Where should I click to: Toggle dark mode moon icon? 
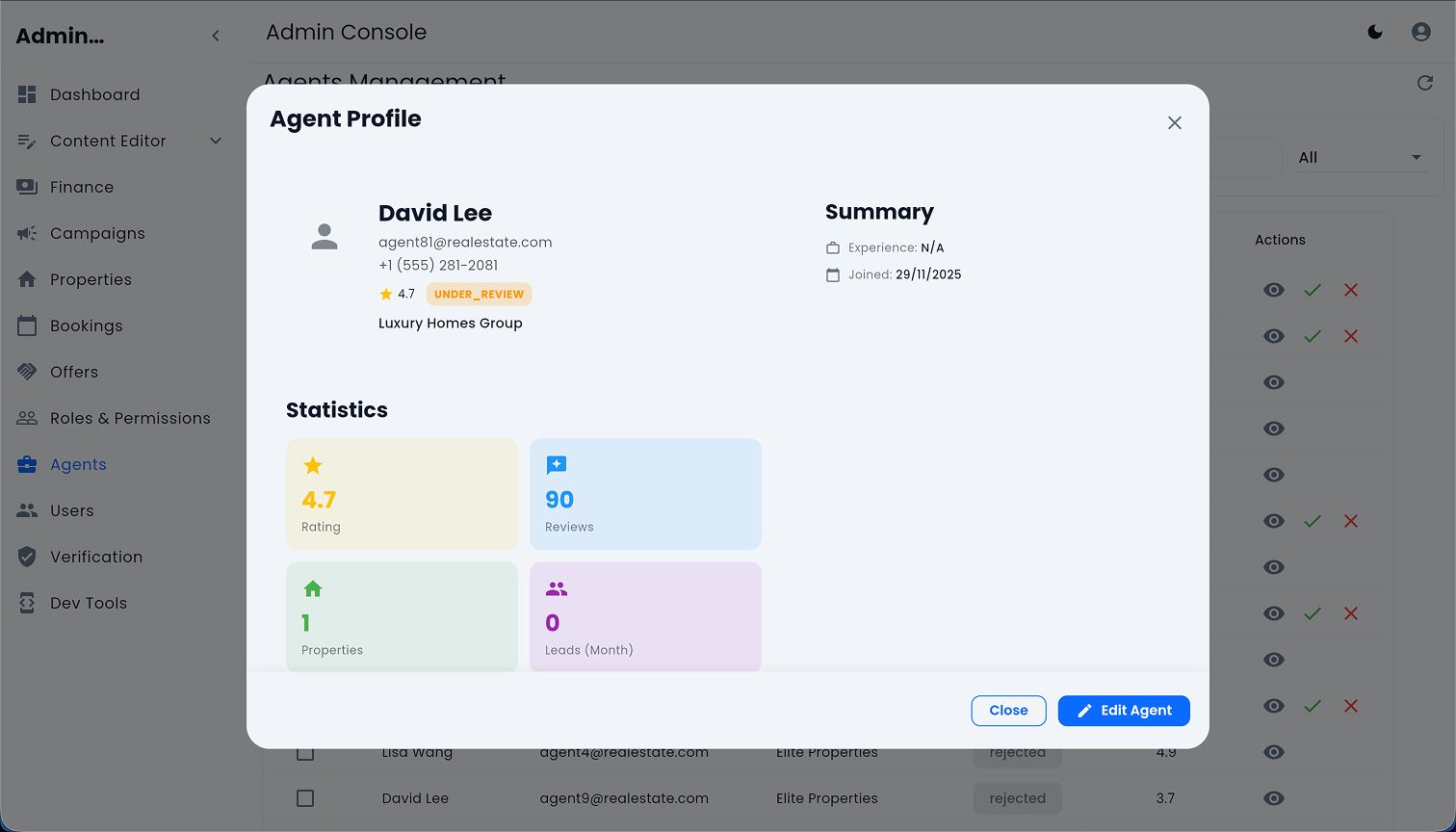[x=1375, y=32]
